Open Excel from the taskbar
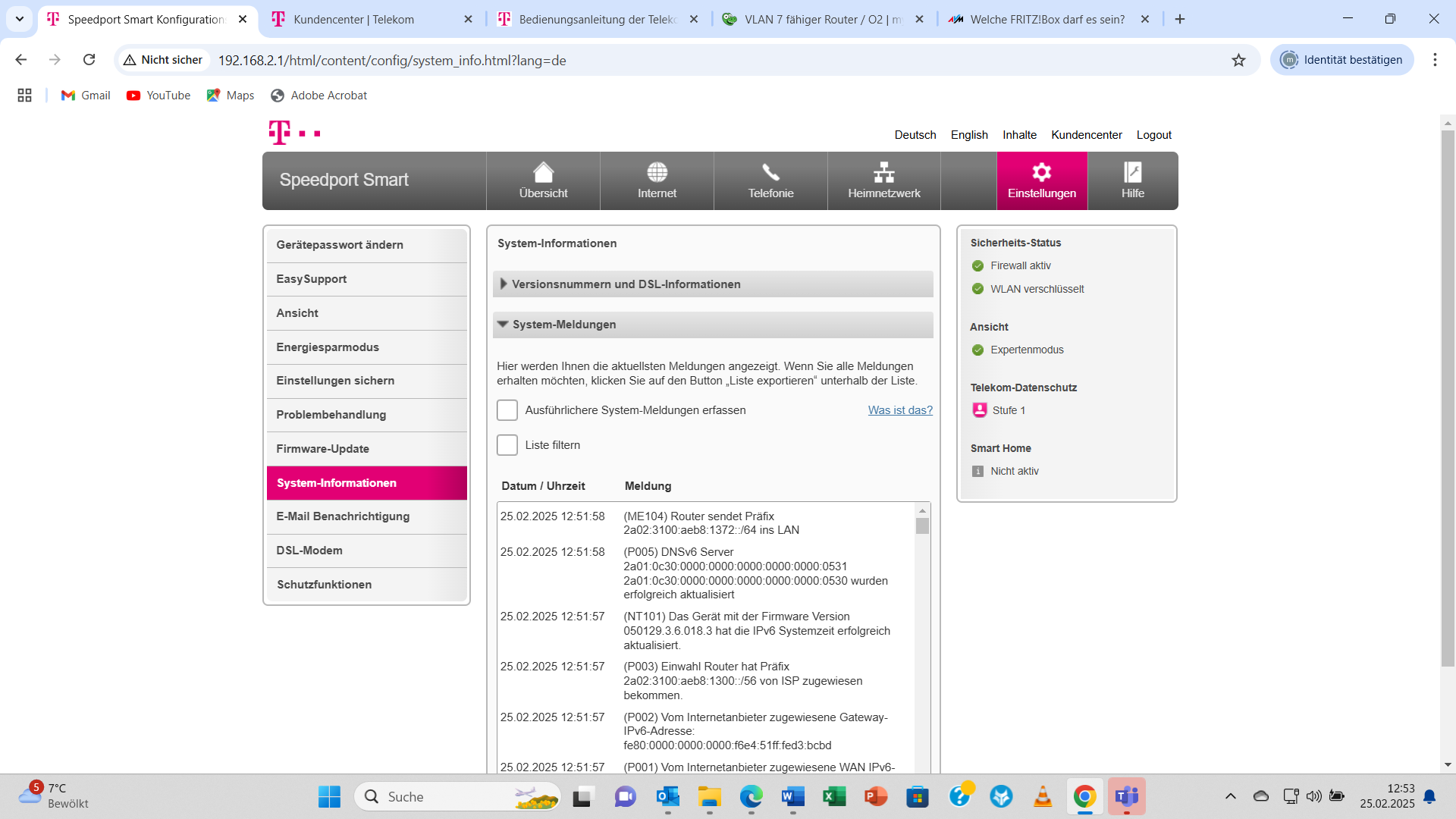 834,796
